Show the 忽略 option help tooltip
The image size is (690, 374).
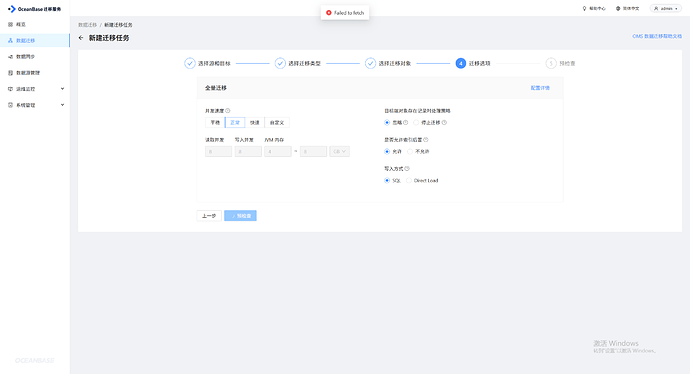tap(406, 123)
